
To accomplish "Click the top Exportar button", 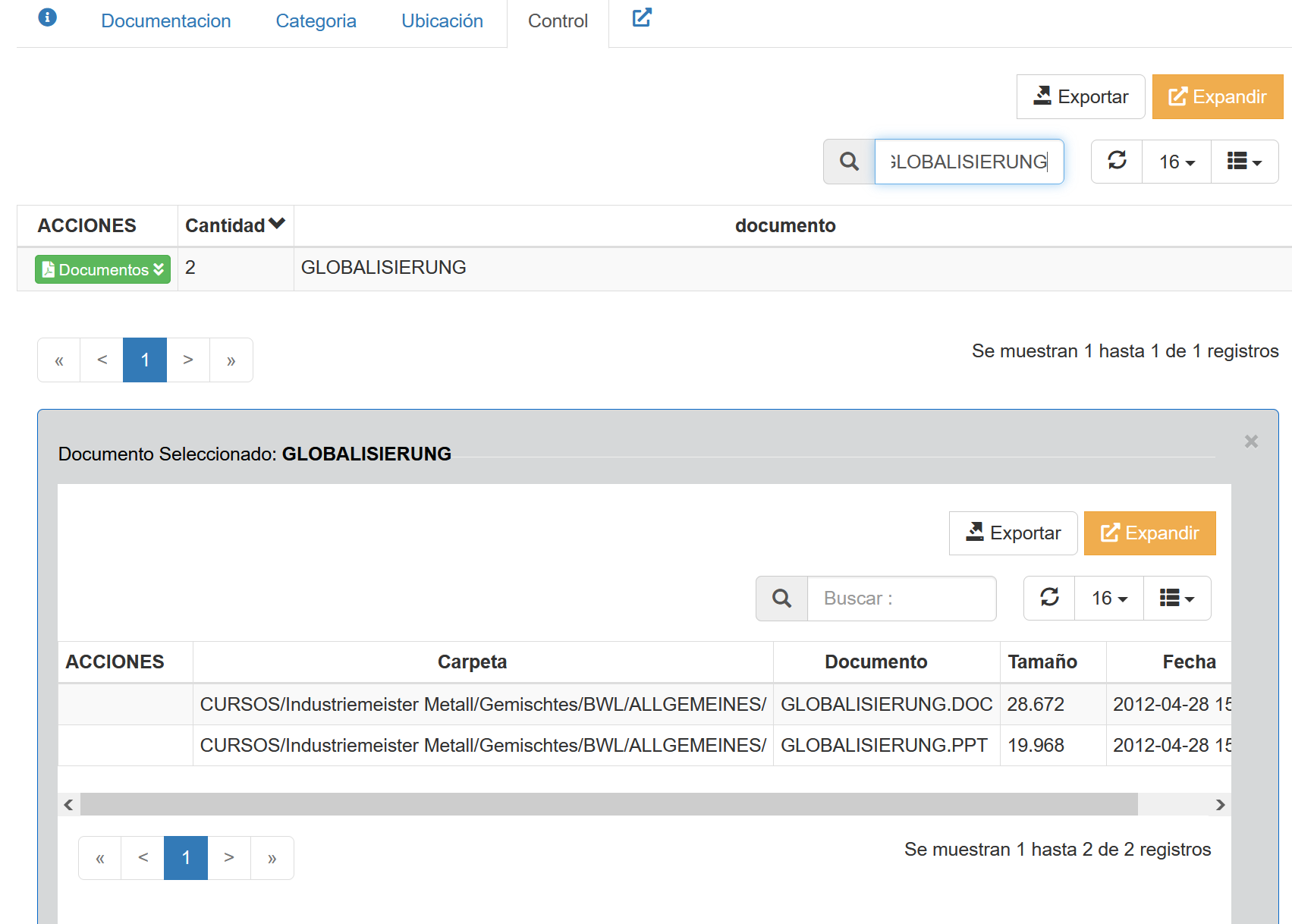I will 1080,97.
